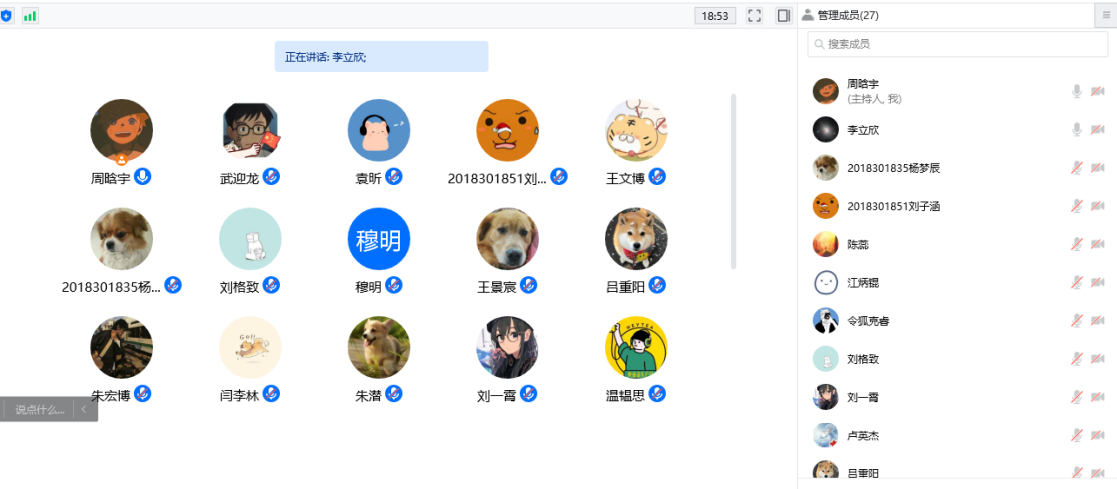Click the participant grid vertical scrollbar
The height and width of the screenshot is (489, 1117).
[734, 180]
